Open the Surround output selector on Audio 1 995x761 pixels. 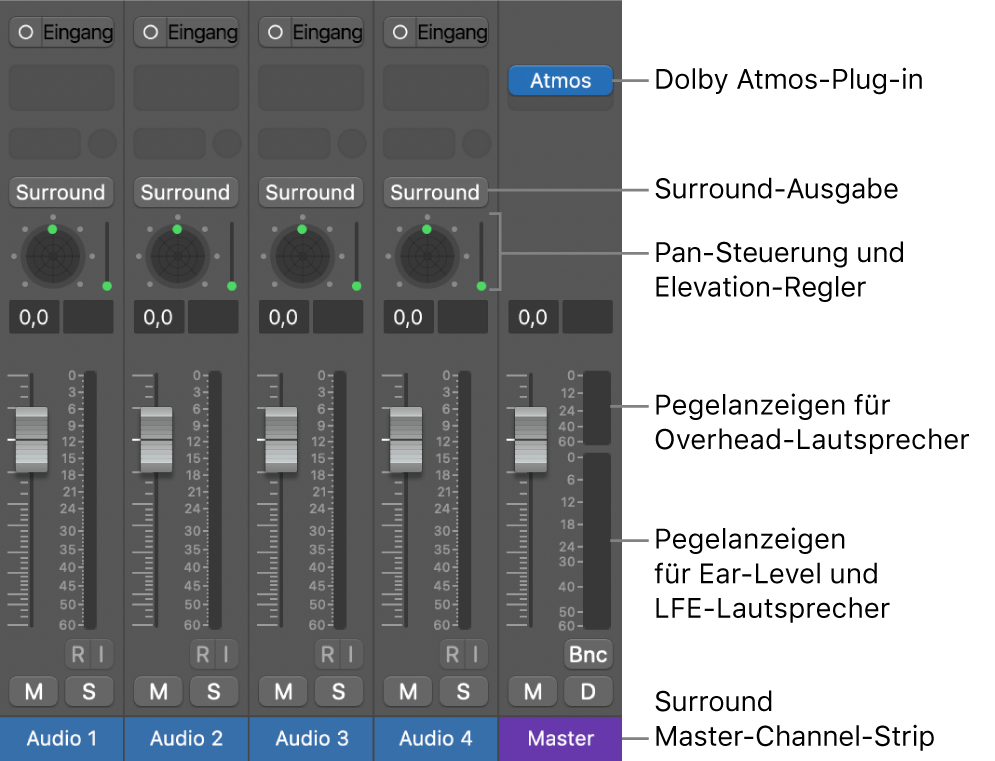point(61,192)
